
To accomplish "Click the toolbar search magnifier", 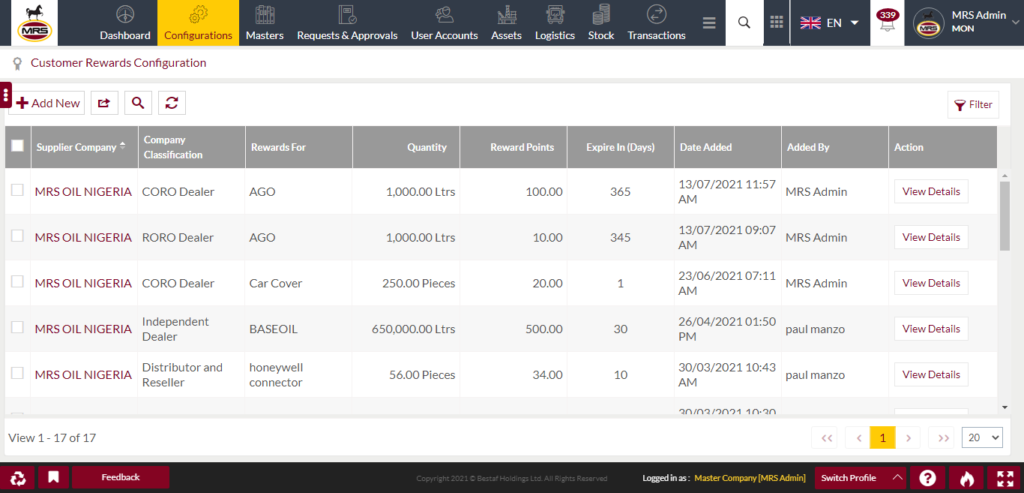I will (138, 103).
